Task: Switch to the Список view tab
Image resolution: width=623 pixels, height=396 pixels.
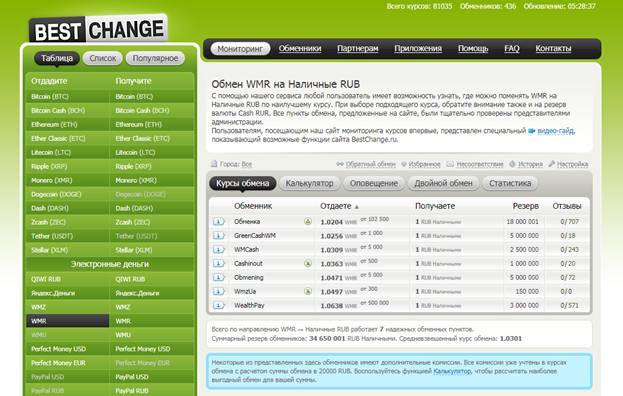Action: click(x=103, y=58)
